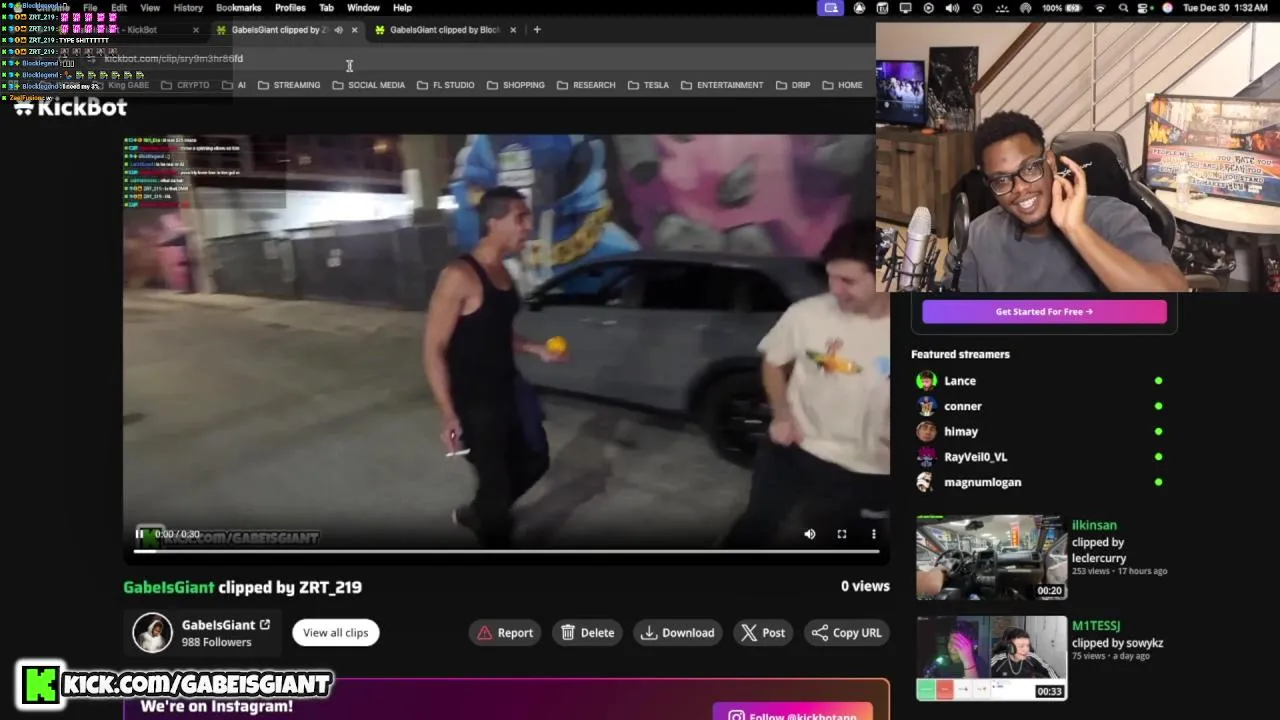Copy the clip URL

847,632
